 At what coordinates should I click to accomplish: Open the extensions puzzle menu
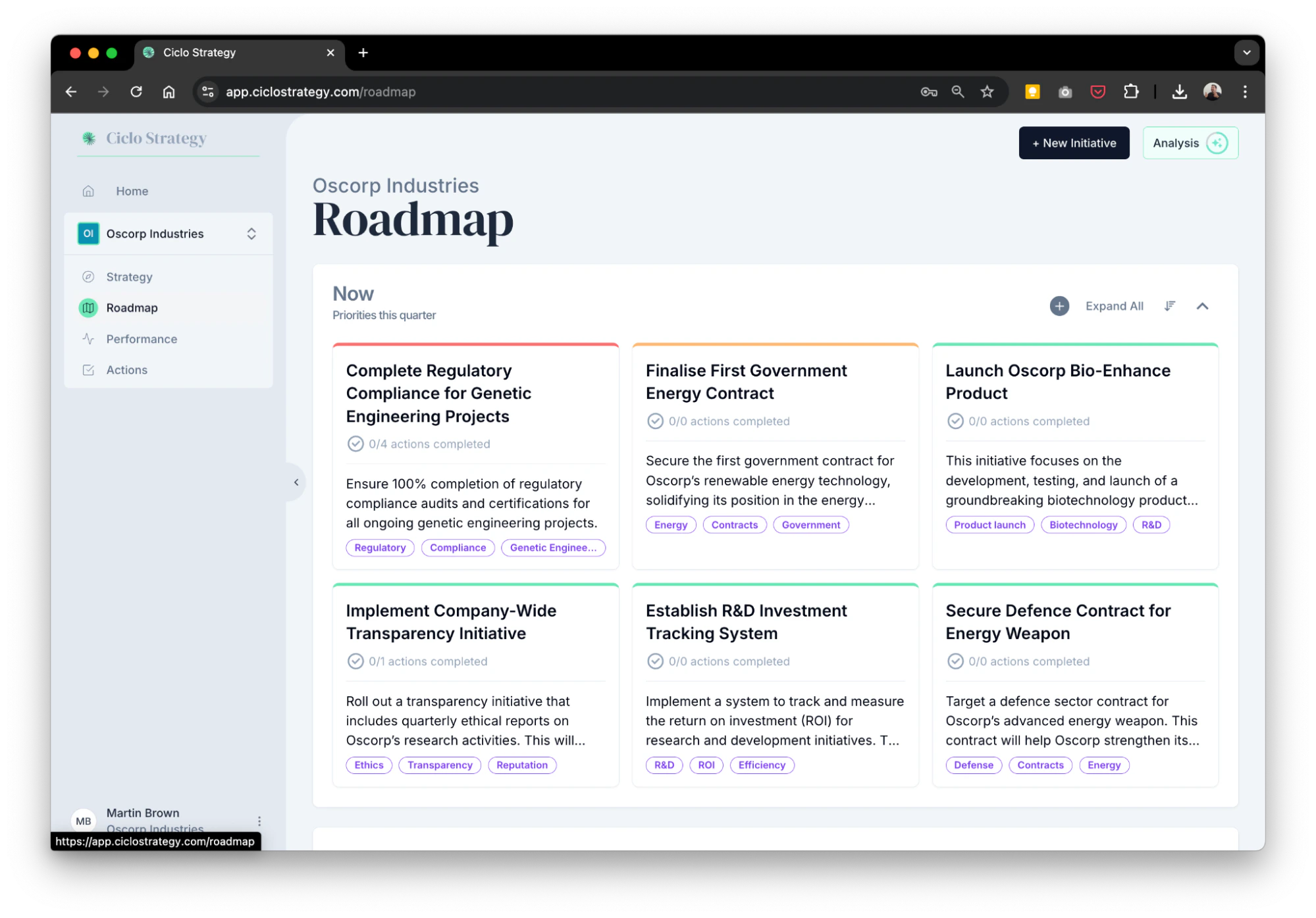1131,92
